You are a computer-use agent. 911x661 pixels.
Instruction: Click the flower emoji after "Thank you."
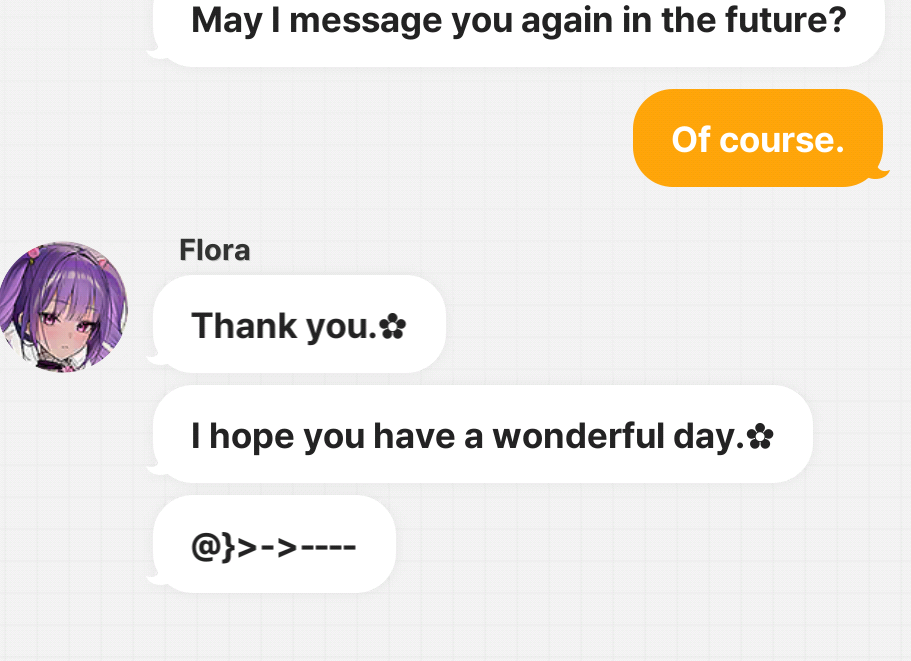pos(393,326)
